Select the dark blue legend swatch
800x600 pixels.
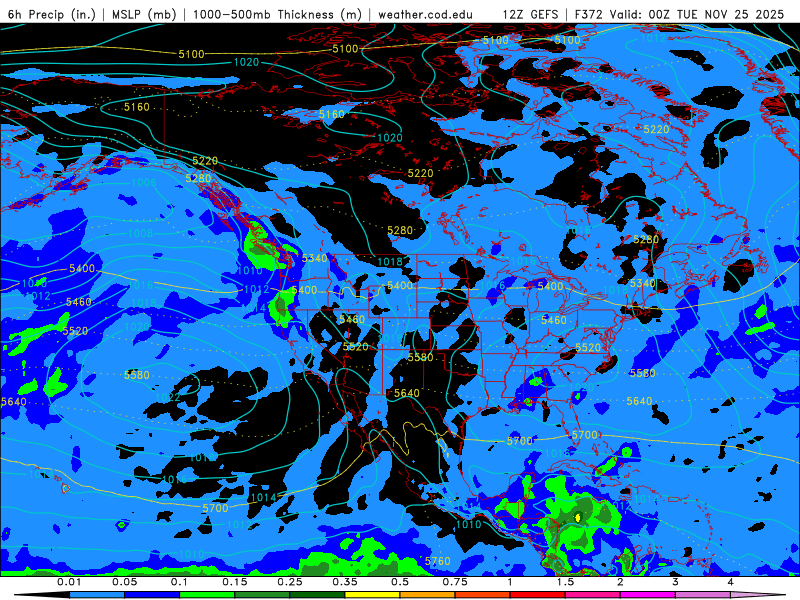(152, 595)
